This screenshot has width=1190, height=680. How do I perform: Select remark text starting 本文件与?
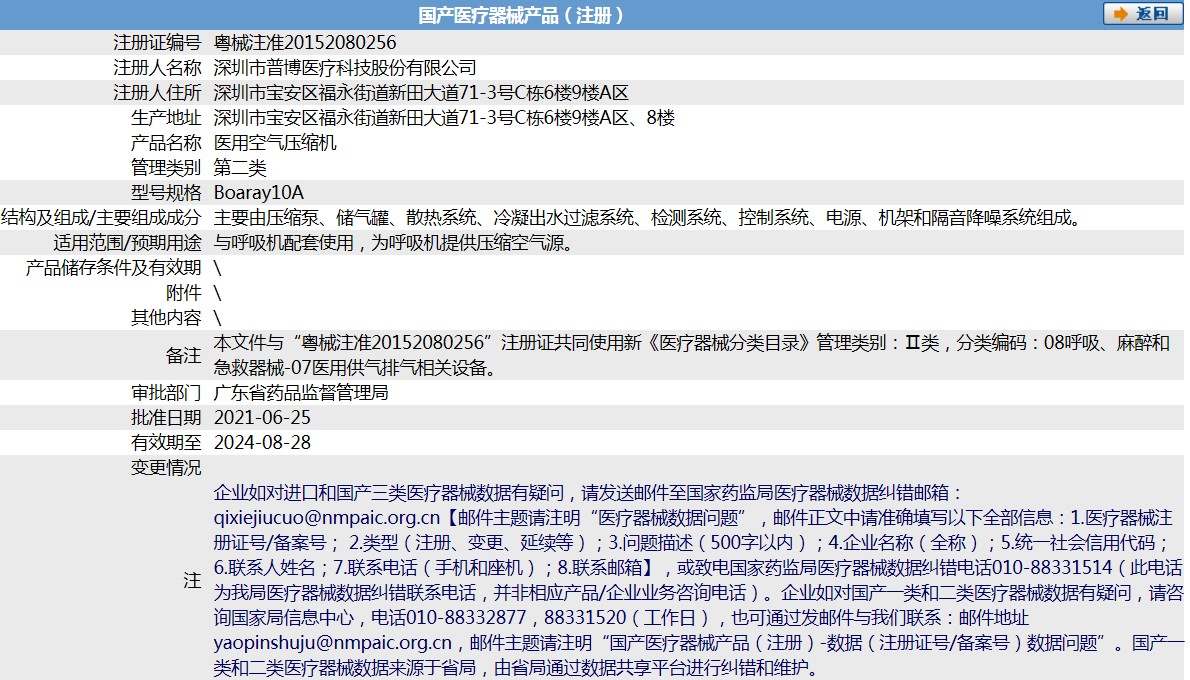(691, 355)
